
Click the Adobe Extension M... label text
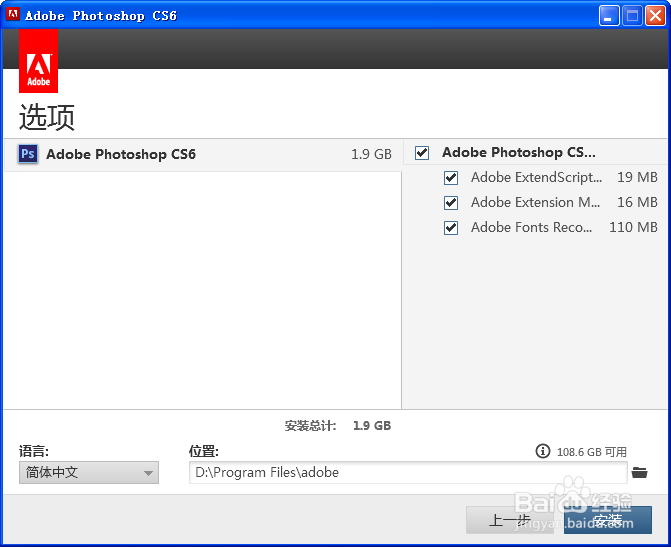pyautogui.click(x=535, y=202)
